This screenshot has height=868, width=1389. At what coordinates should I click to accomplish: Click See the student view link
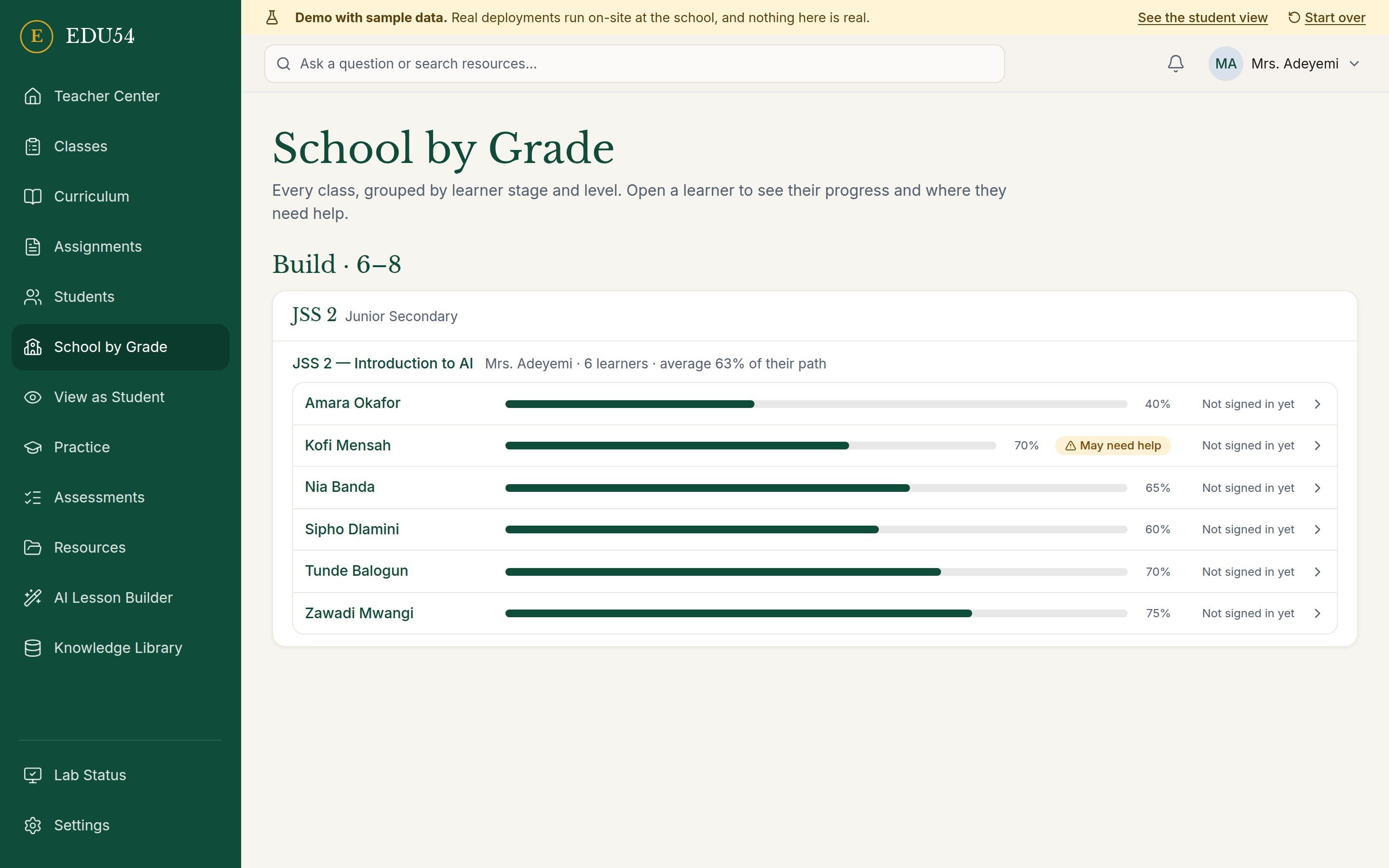[x=1202, y=18]
